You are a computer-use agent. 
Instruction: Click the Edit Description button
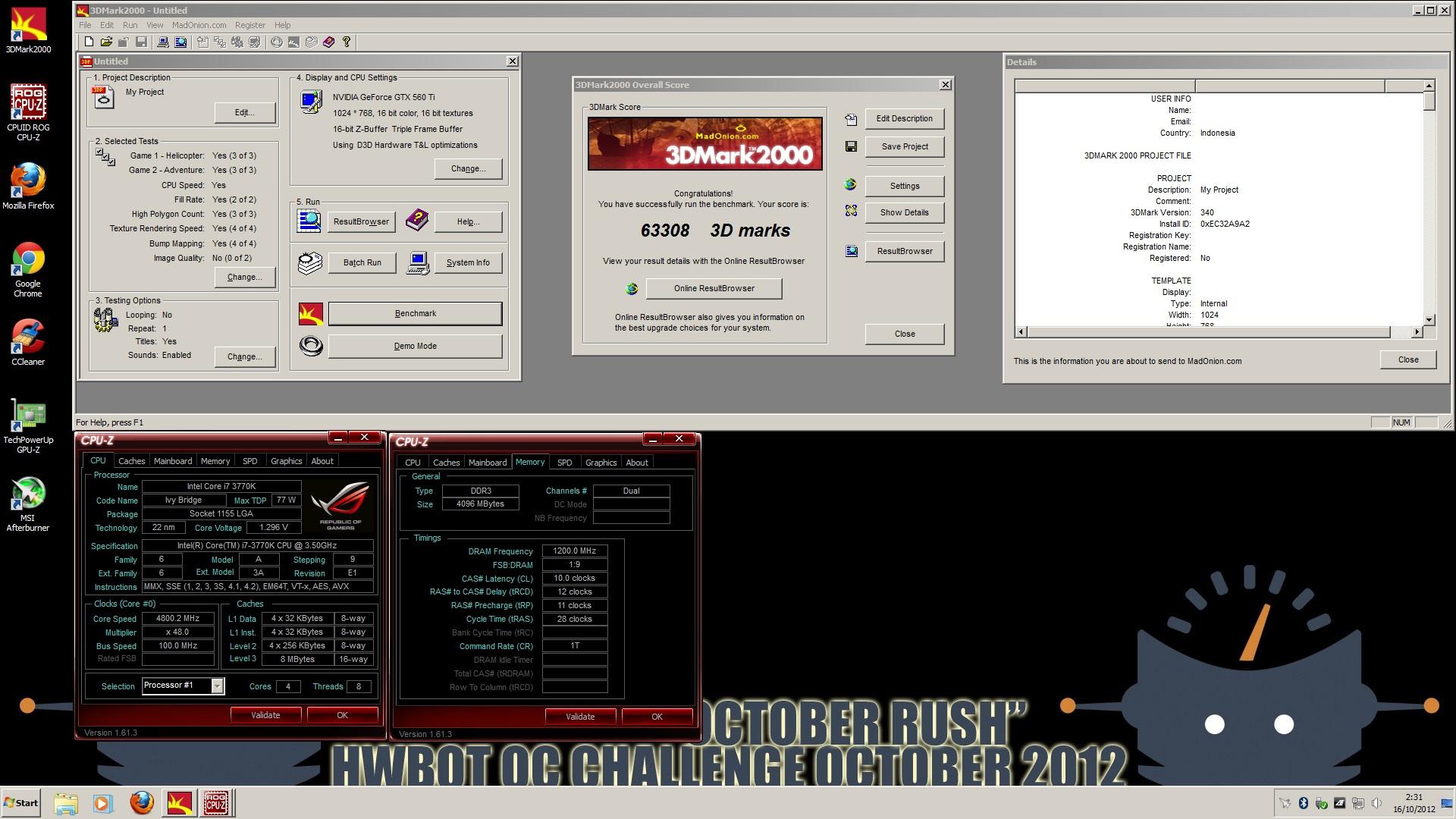[904, 118]
